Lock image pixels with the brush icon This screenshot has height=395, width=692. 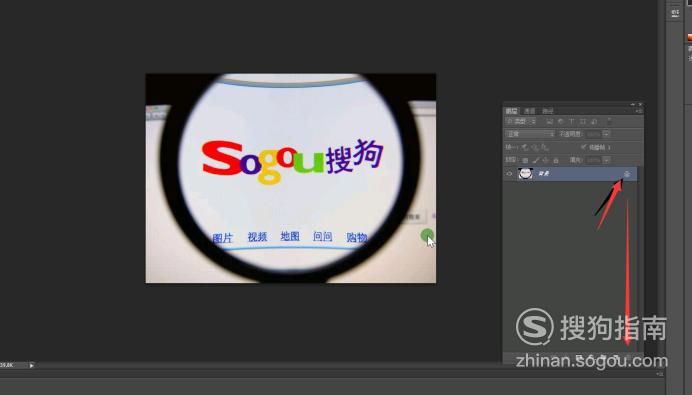click(x=535, y=160)
